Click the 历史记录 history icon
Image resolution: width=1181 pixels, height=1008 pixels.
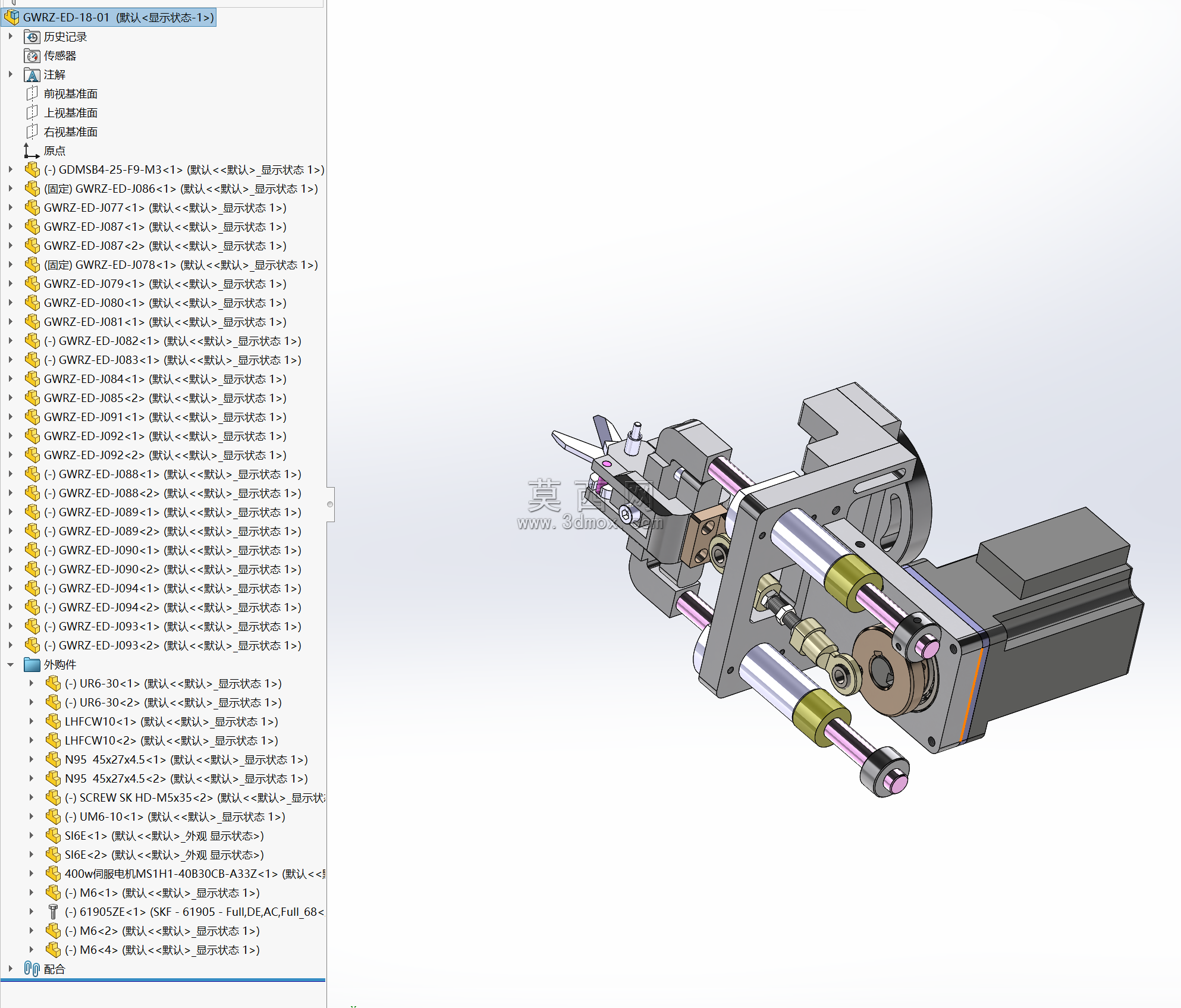click(32, 37)
